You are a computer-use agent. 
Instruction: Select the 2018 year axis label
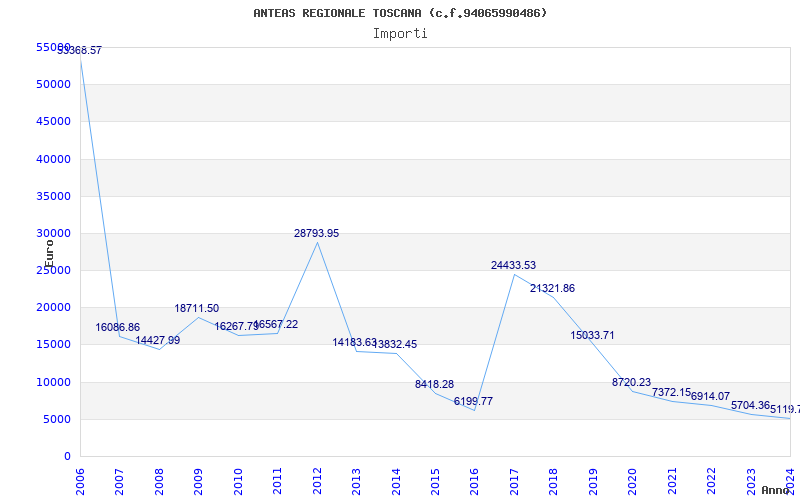pos(554,482)
